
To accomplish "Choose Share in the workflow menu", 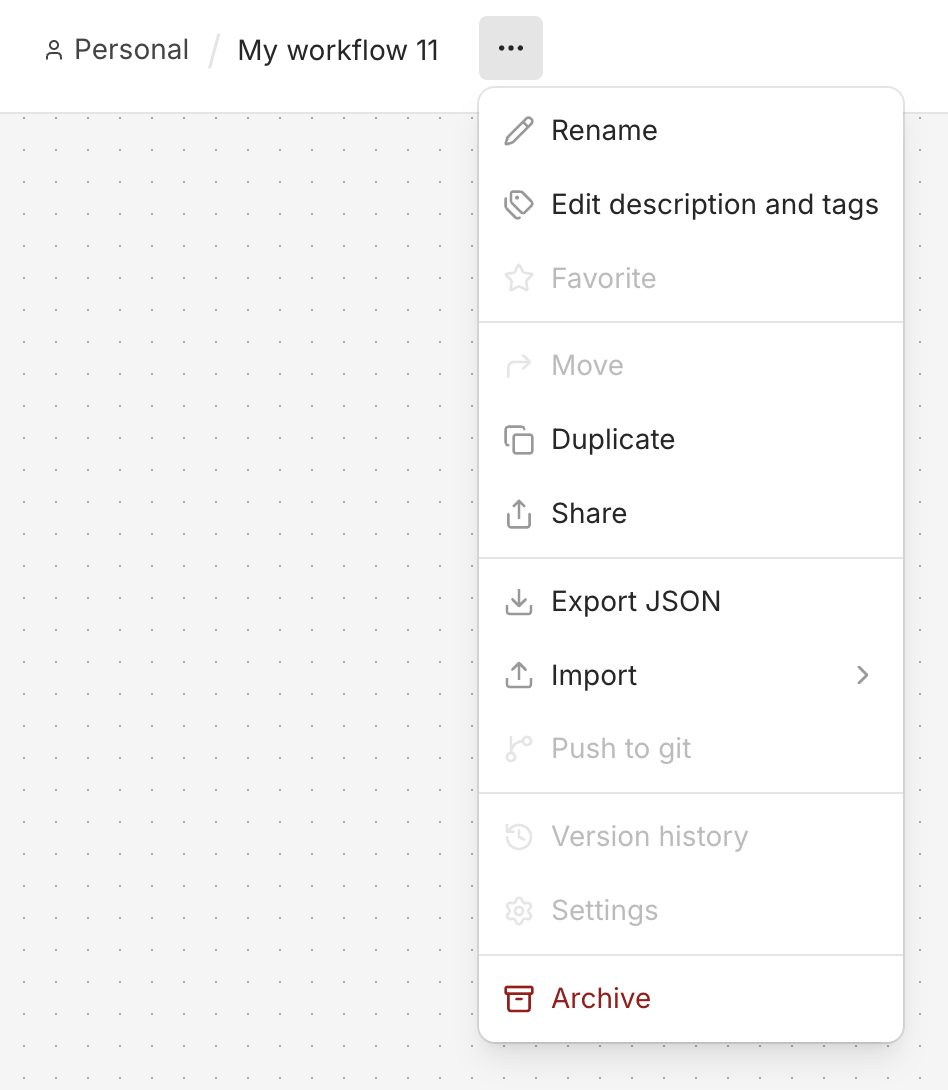I will click(691, 513).
